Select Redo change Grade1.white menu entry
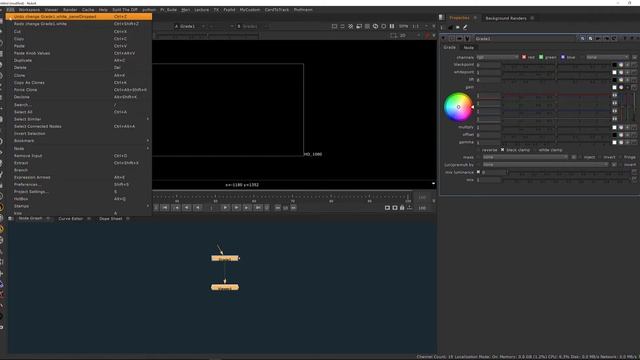 [78, 24]
